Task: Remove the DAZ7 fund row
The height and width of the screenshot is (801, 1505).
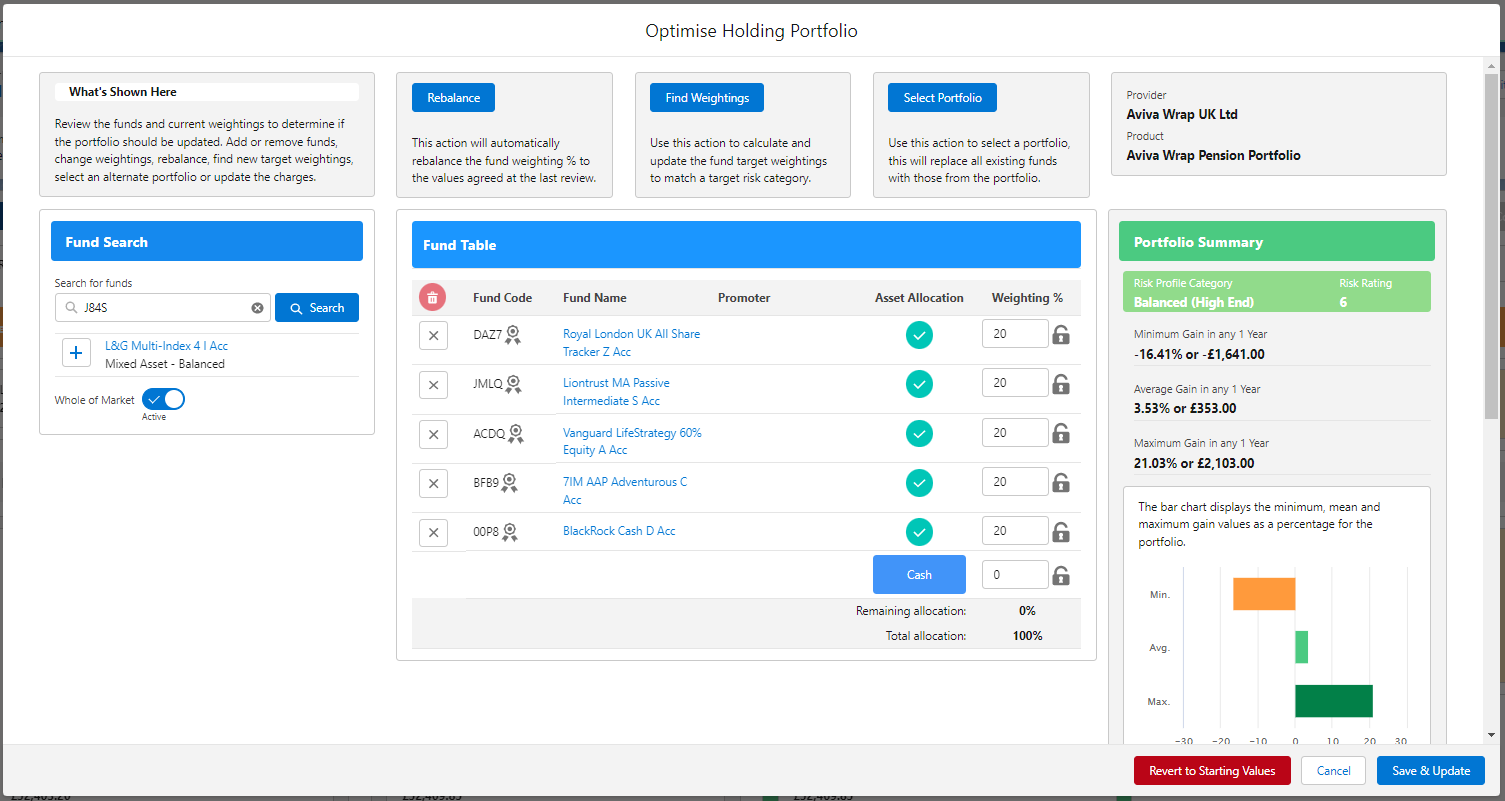Action: (x=433, y=335)
